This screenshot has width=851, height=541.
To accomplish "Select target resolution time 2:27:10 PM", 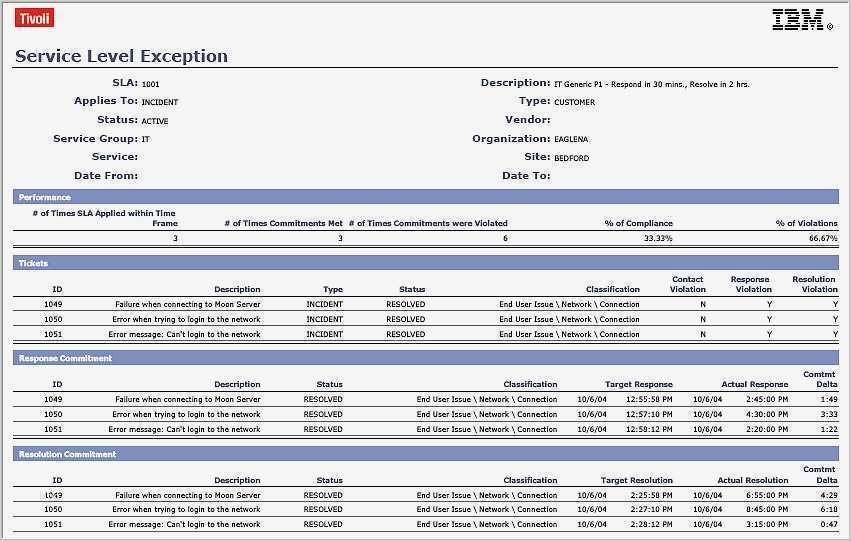I will (651, 510).
